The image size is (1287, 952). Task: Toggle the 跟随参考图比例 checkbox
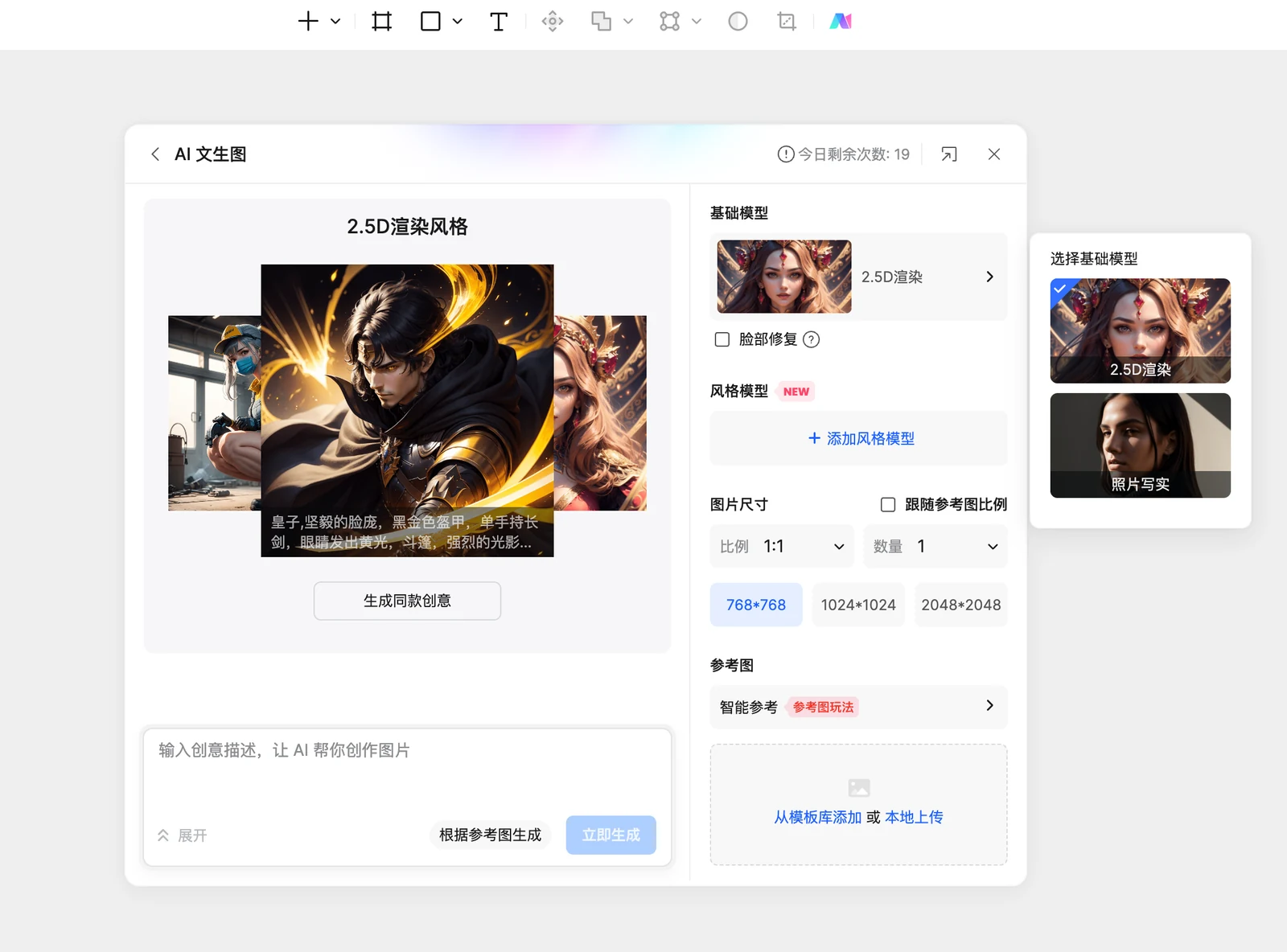click(x=888, y=504)
